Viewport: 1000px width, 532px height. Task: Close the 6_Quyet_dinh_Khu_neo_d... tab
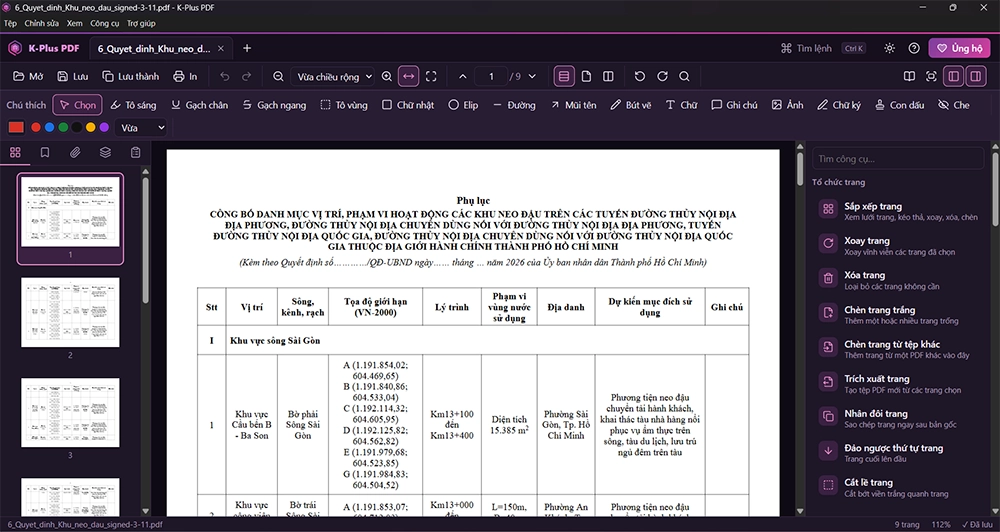click(x=221, y=48)
